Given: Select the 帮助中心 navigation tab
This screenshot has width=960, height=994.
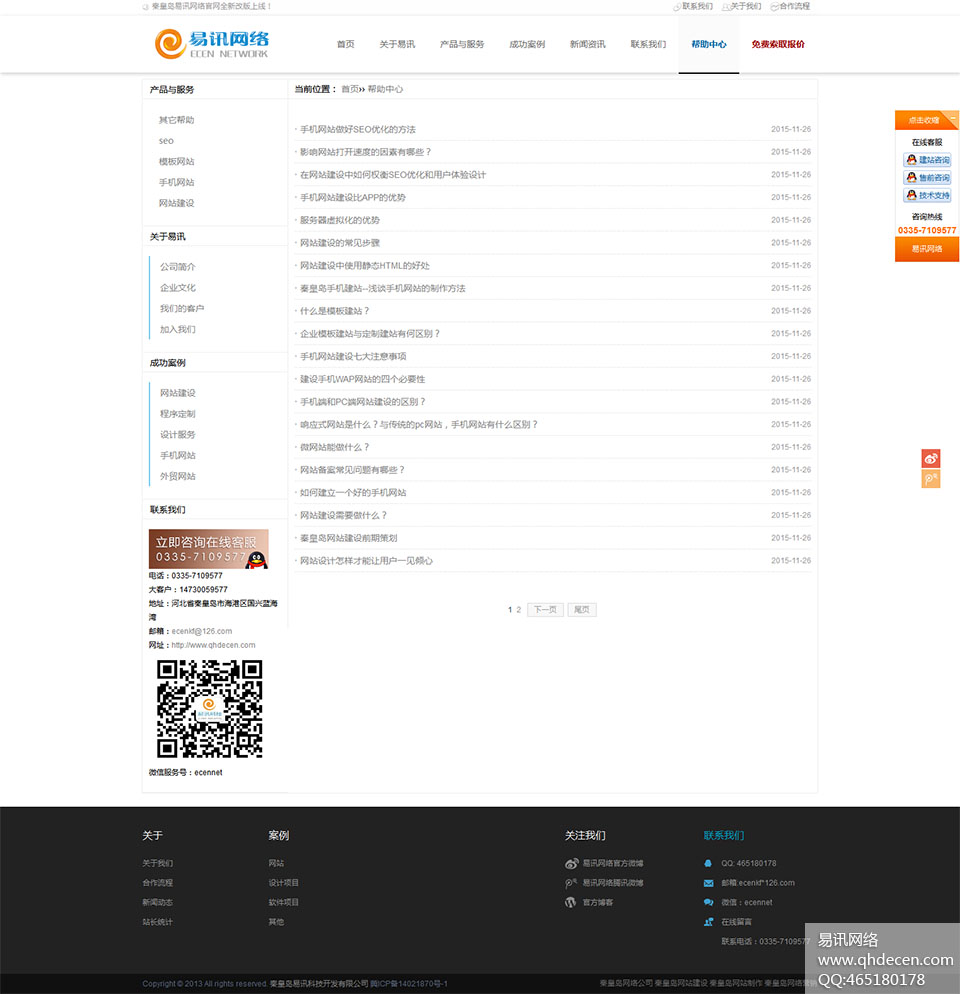Looking at the screenshot, I should [x=708, y=44].
